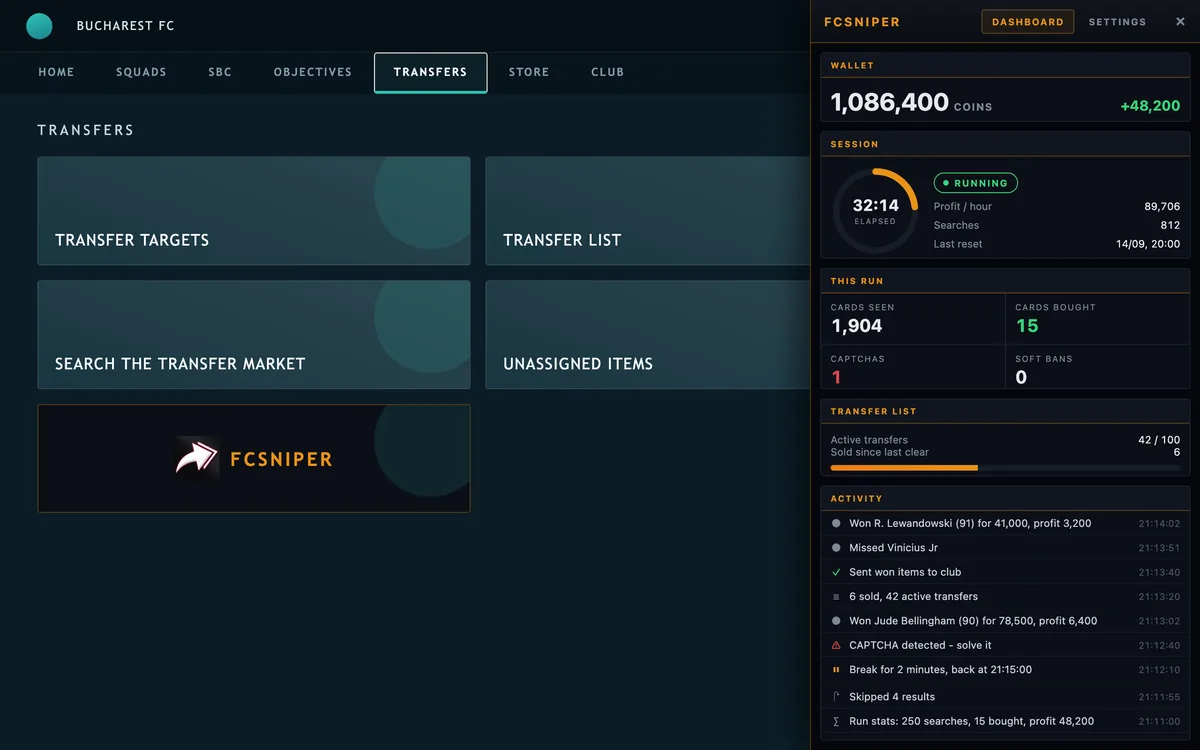Click the Missed Vinicius Jr activity text

(893, 548)
